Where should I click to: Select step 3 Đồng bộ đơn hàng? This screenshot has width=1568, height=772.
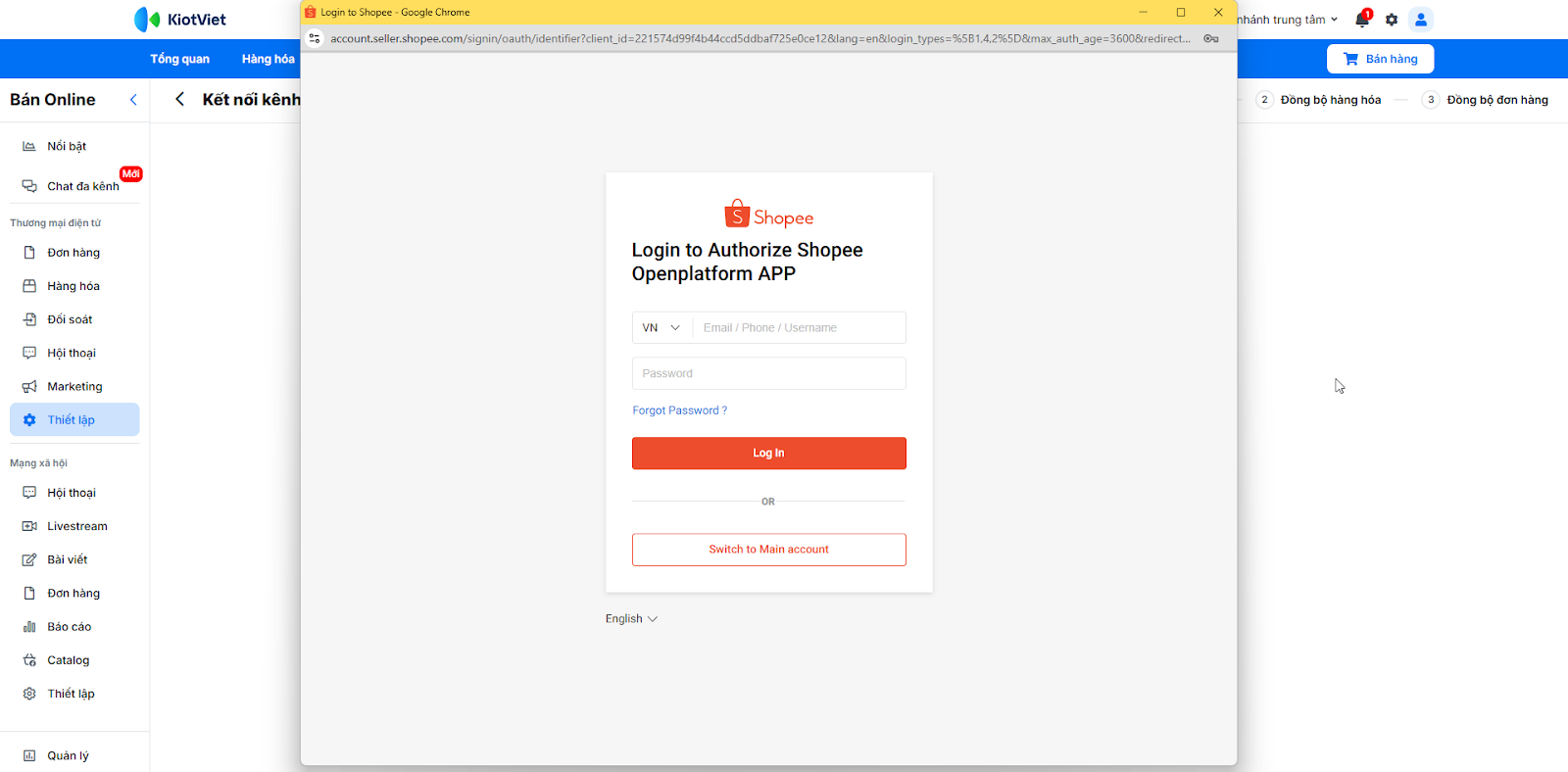(x=1486, y=100)
